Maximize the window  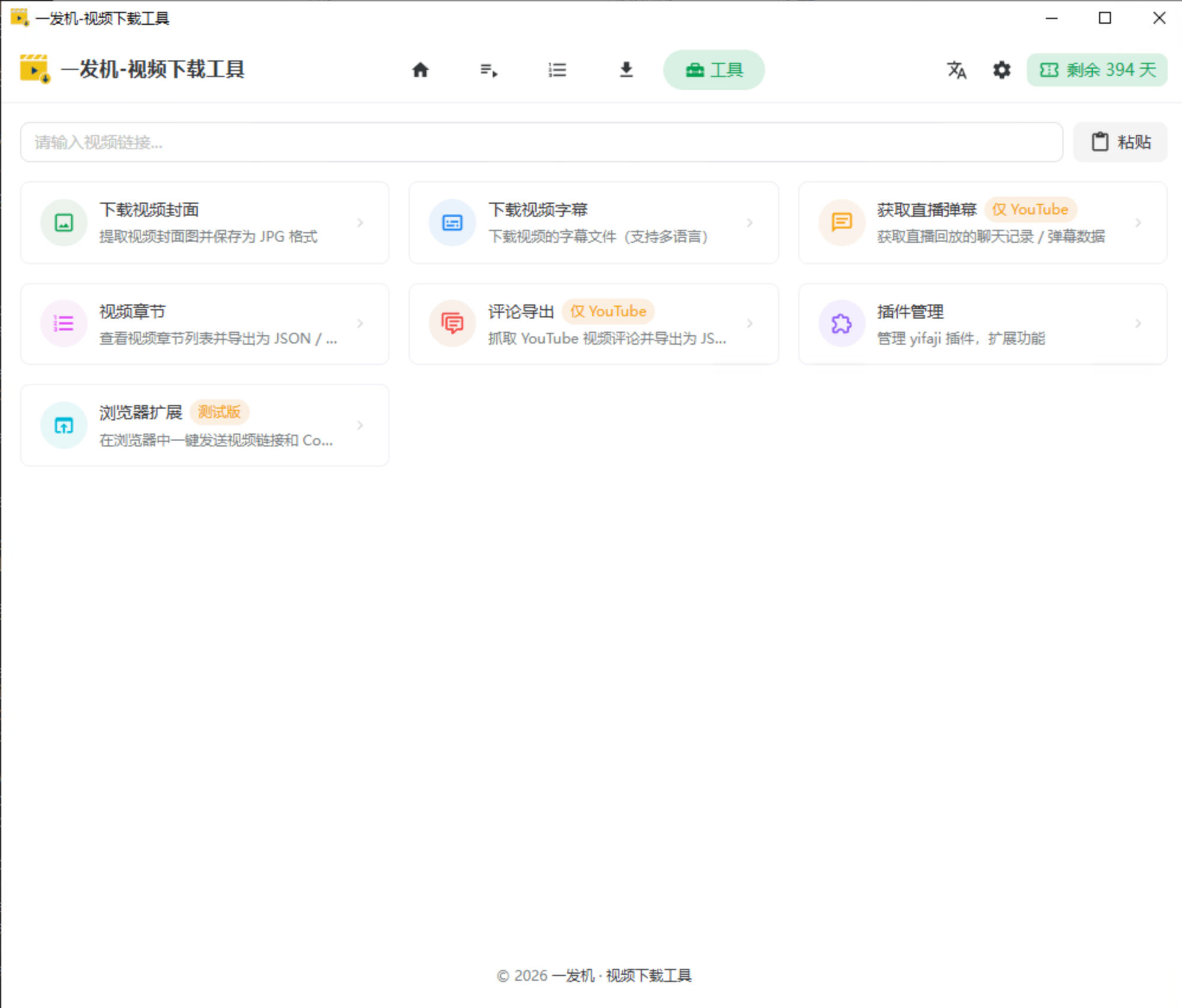pos(1105,18)
